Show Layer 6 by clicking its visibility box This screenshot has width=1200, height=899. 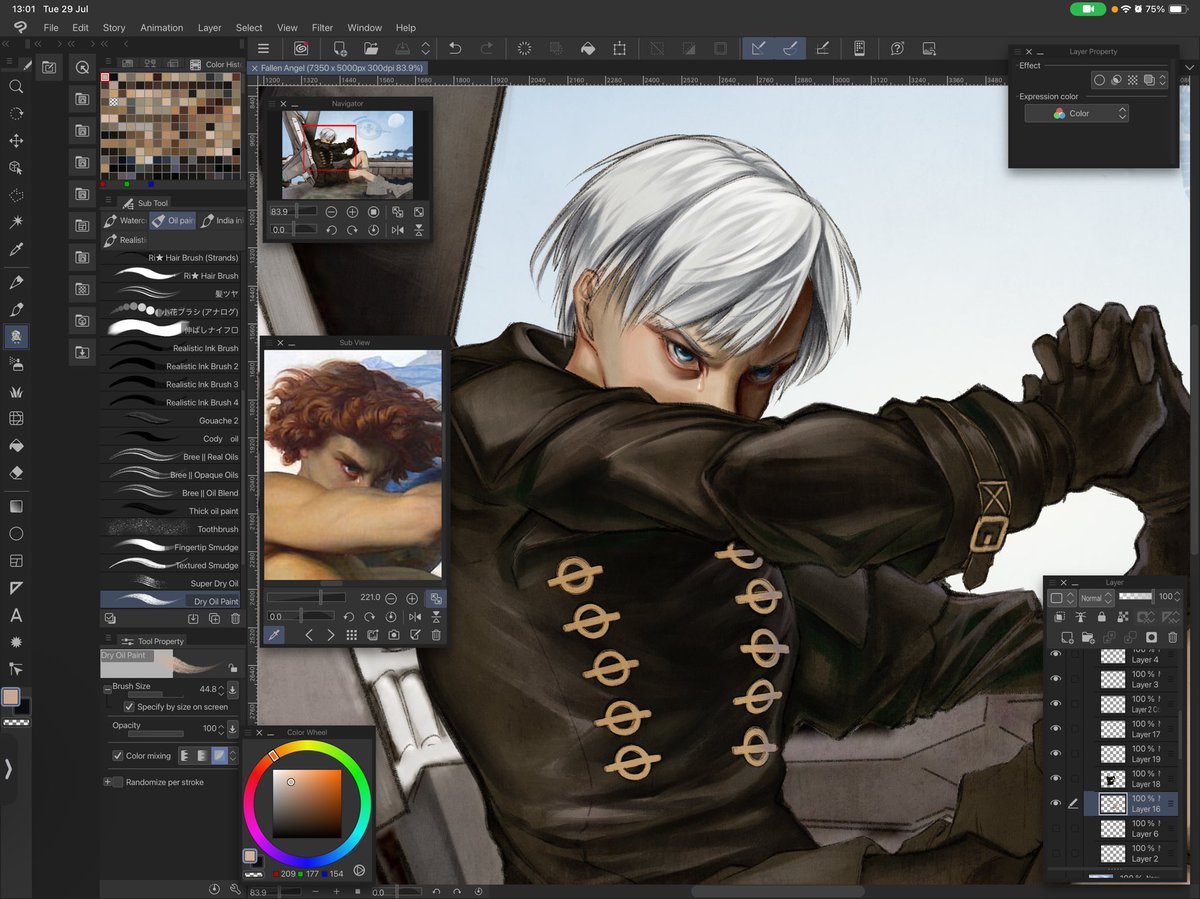[x=1055, y=828]
